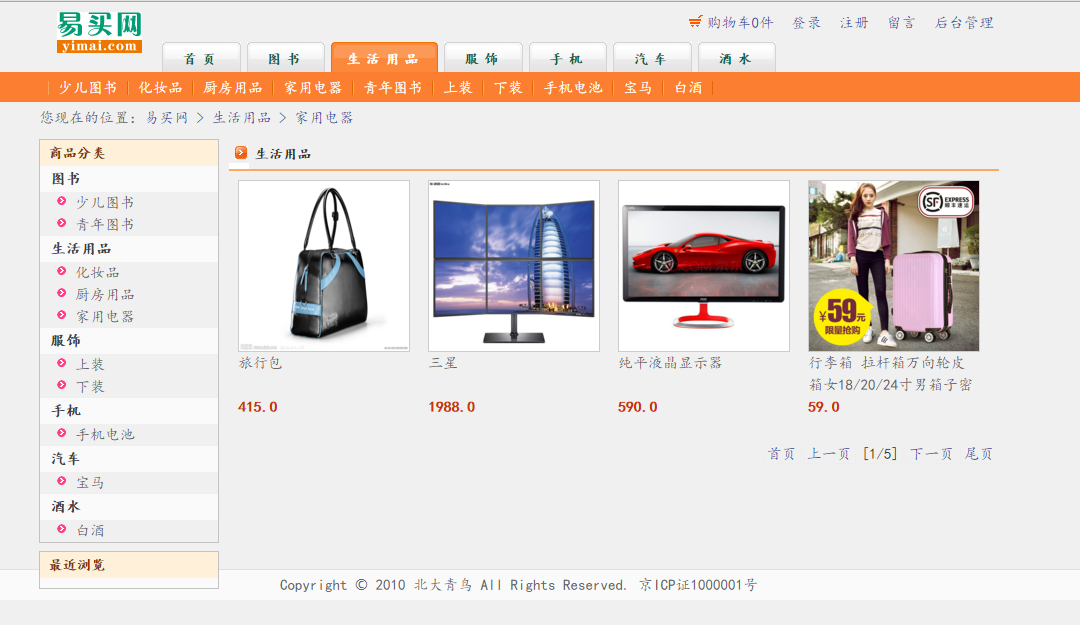Go to 下一页 in the pagination
Viewport: 1080px width, 625px height.
[931, 453]
